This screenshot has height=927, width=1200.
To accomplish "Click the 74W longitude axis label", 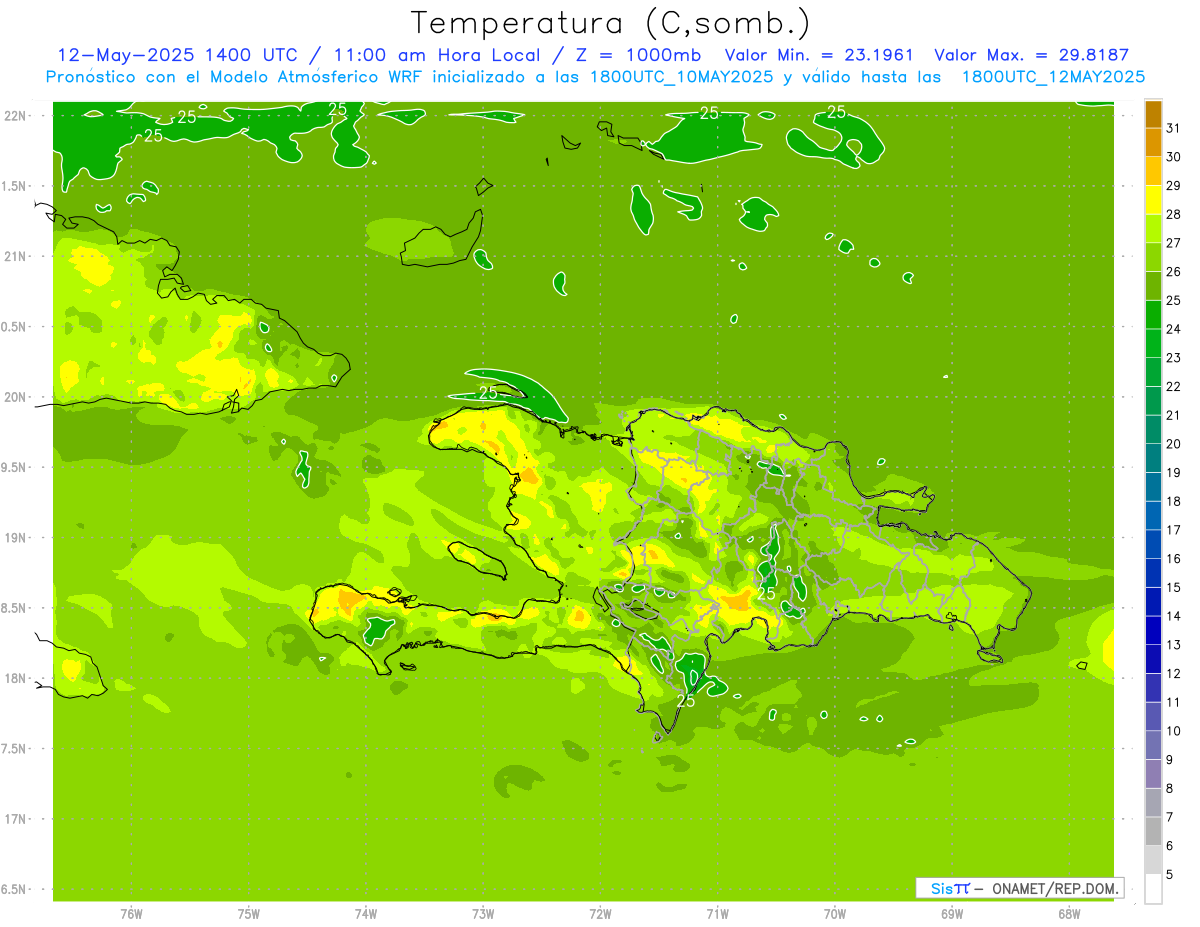I will pos(366,914).
